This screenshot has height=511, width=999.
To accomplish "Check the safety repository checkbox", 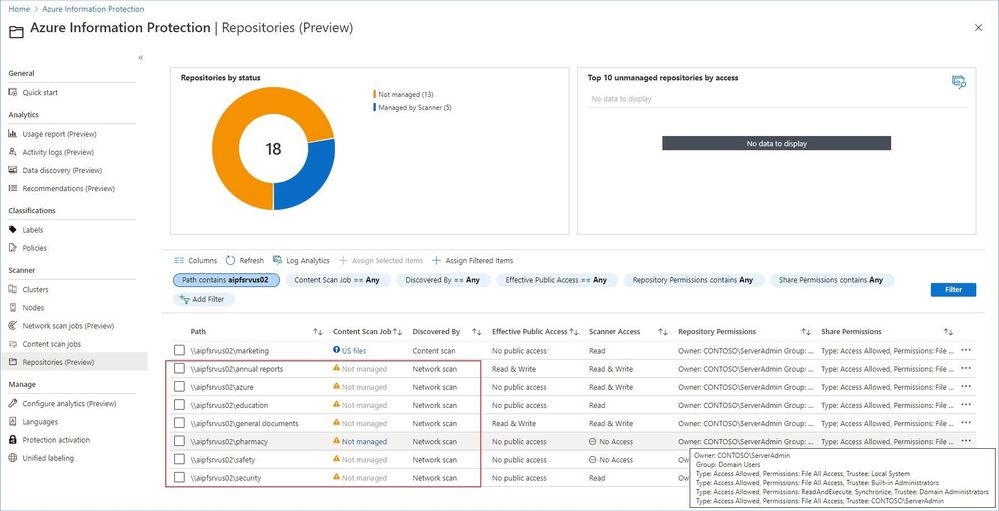I will (180, 459).
